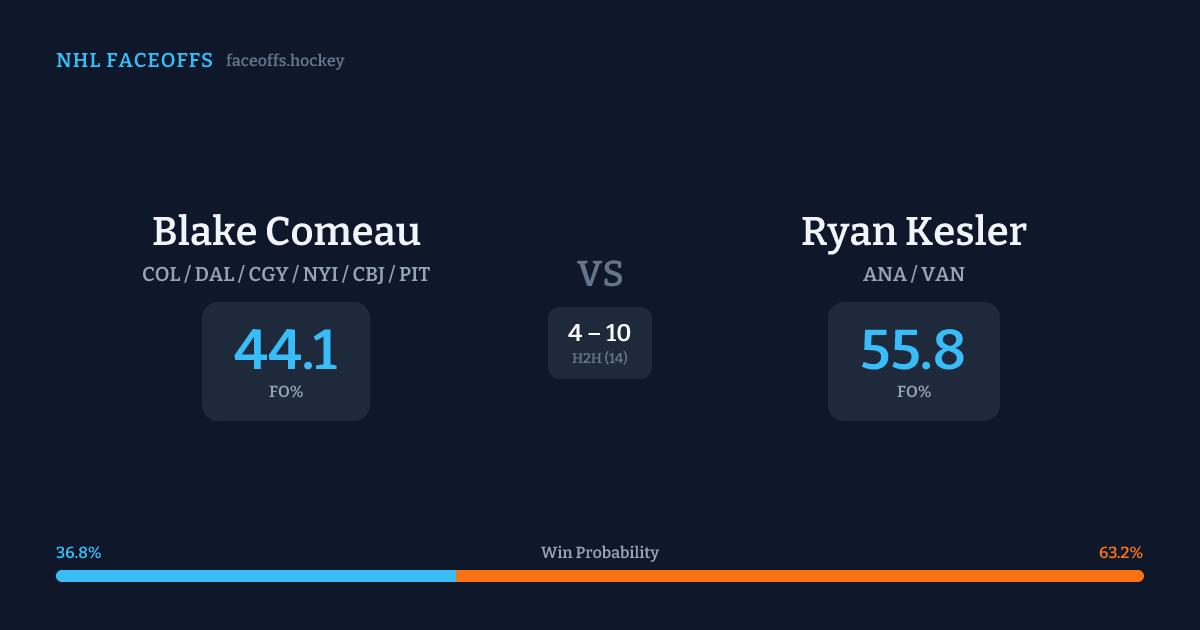Select the Ryan Kesler player name

[x=913, y=231]
